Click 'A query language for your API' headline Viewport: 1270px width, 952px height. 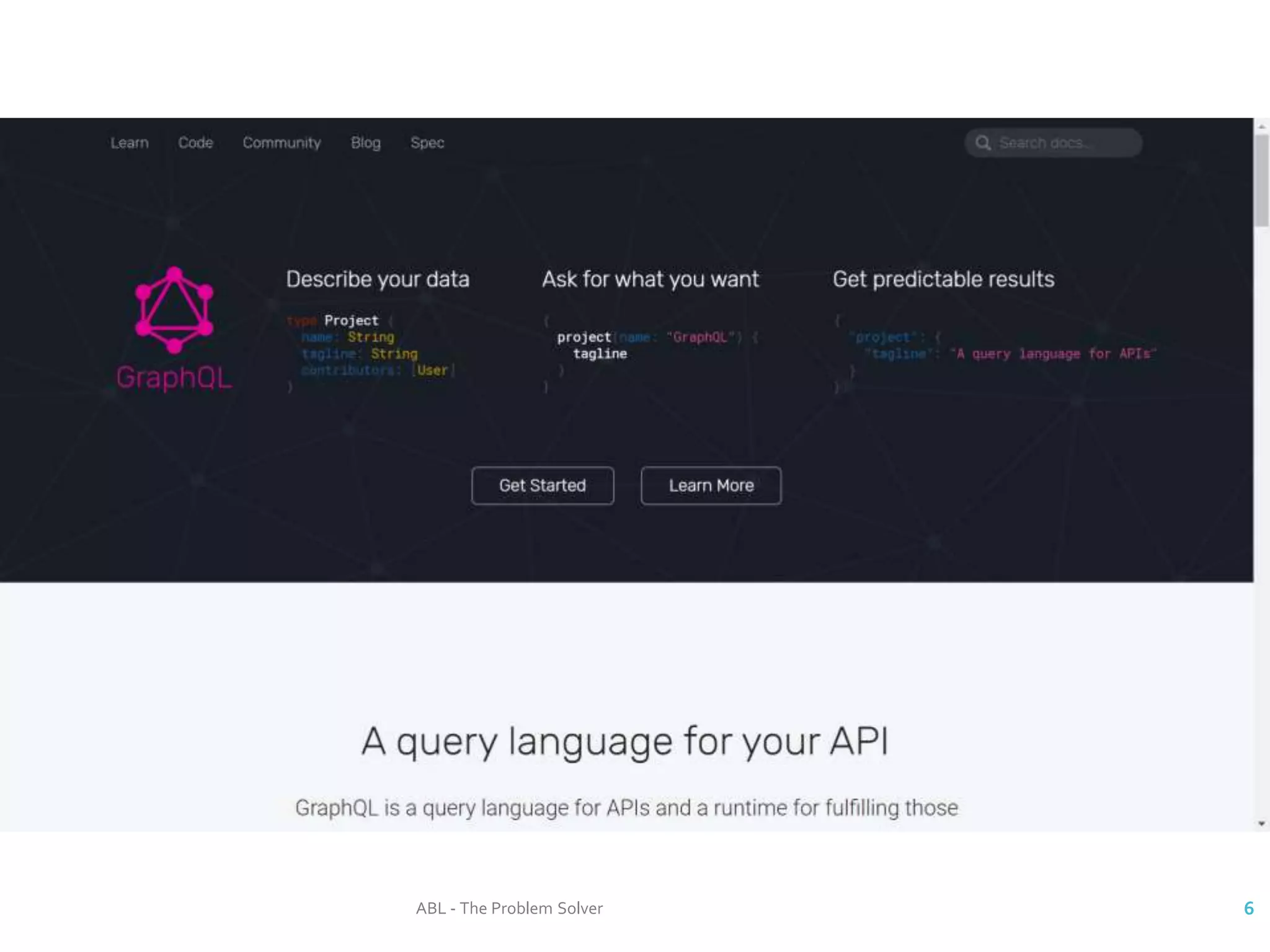point(625,742)
